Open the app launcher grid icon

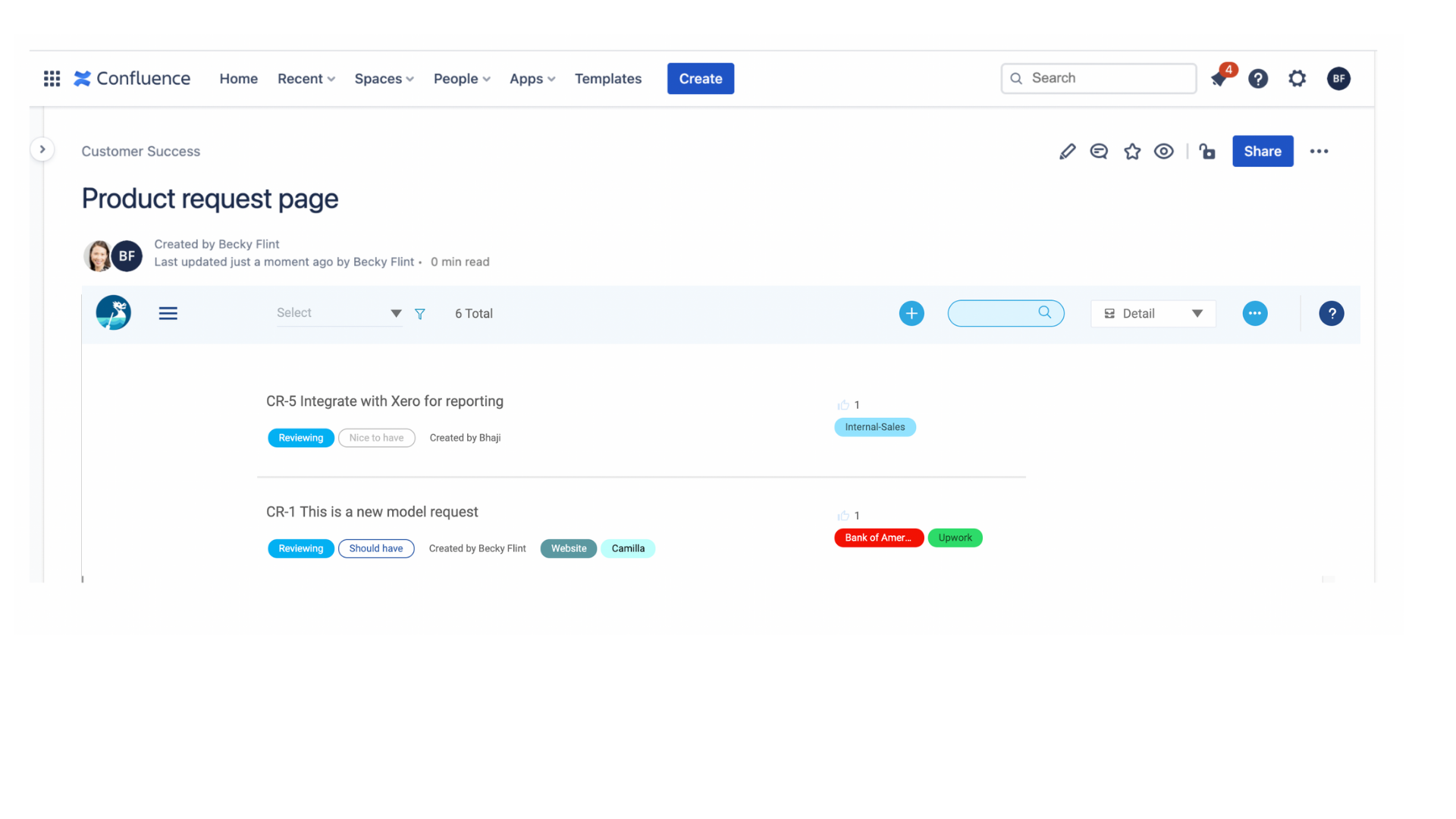tap(52, 78)
